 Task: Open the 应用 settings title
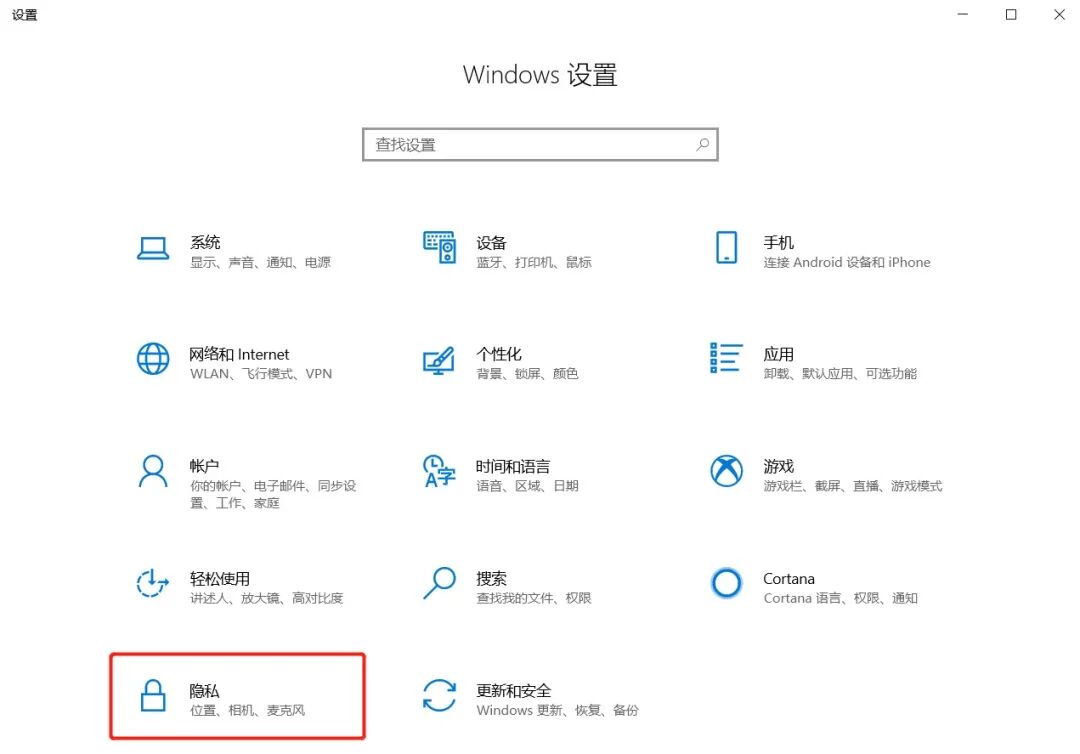(778, 354)
